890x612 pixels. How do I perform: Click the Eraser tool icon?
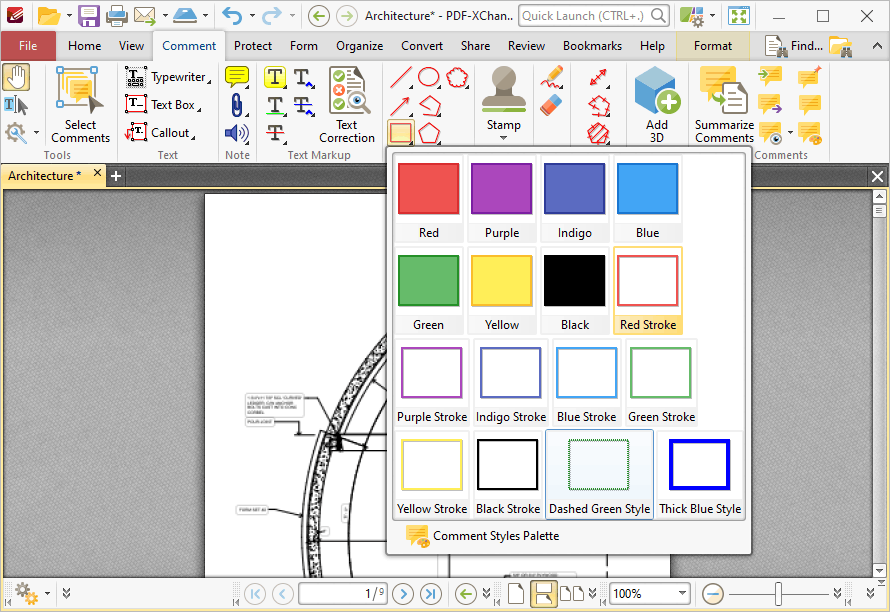tap(551, 105)
